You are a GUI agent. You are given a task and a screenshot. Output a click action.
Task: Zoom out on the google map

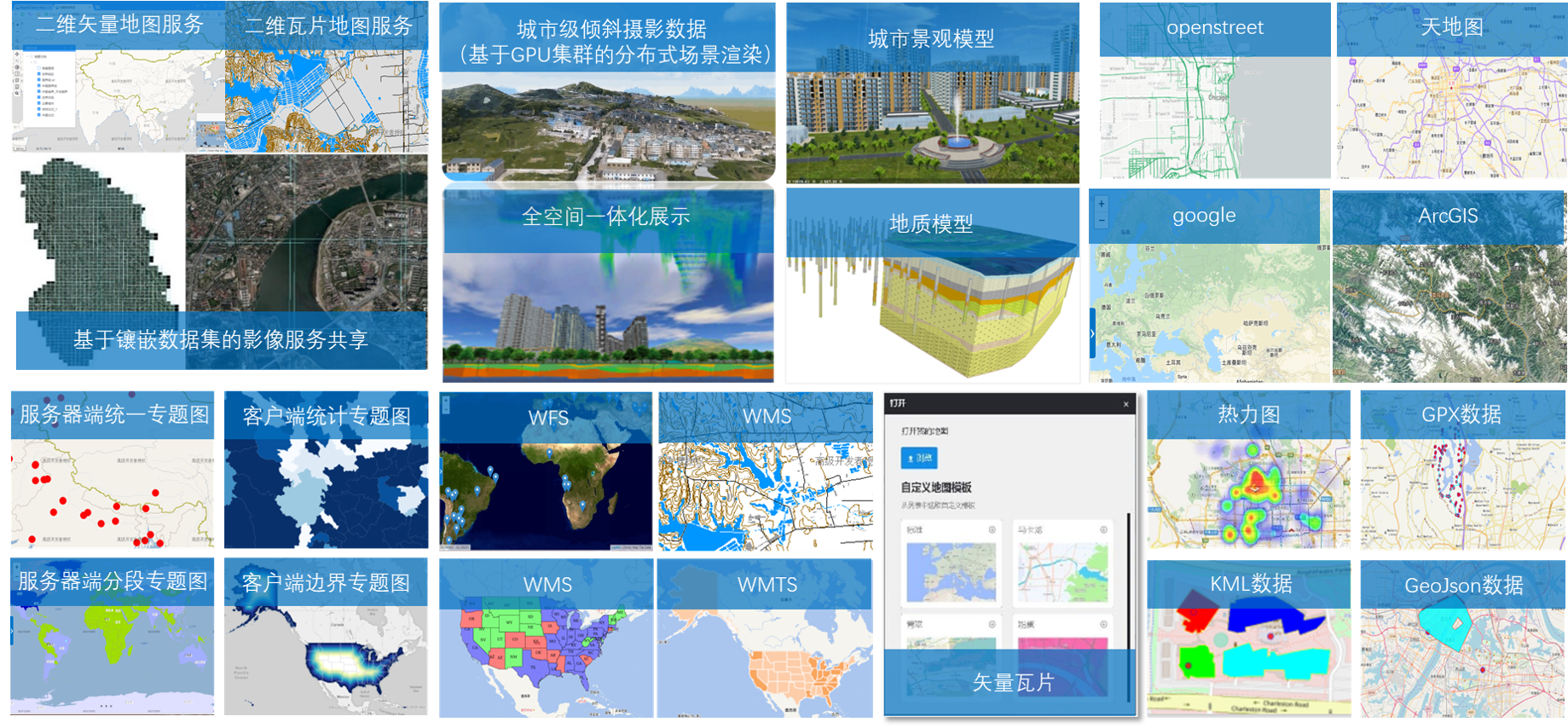pos(1102,221)
